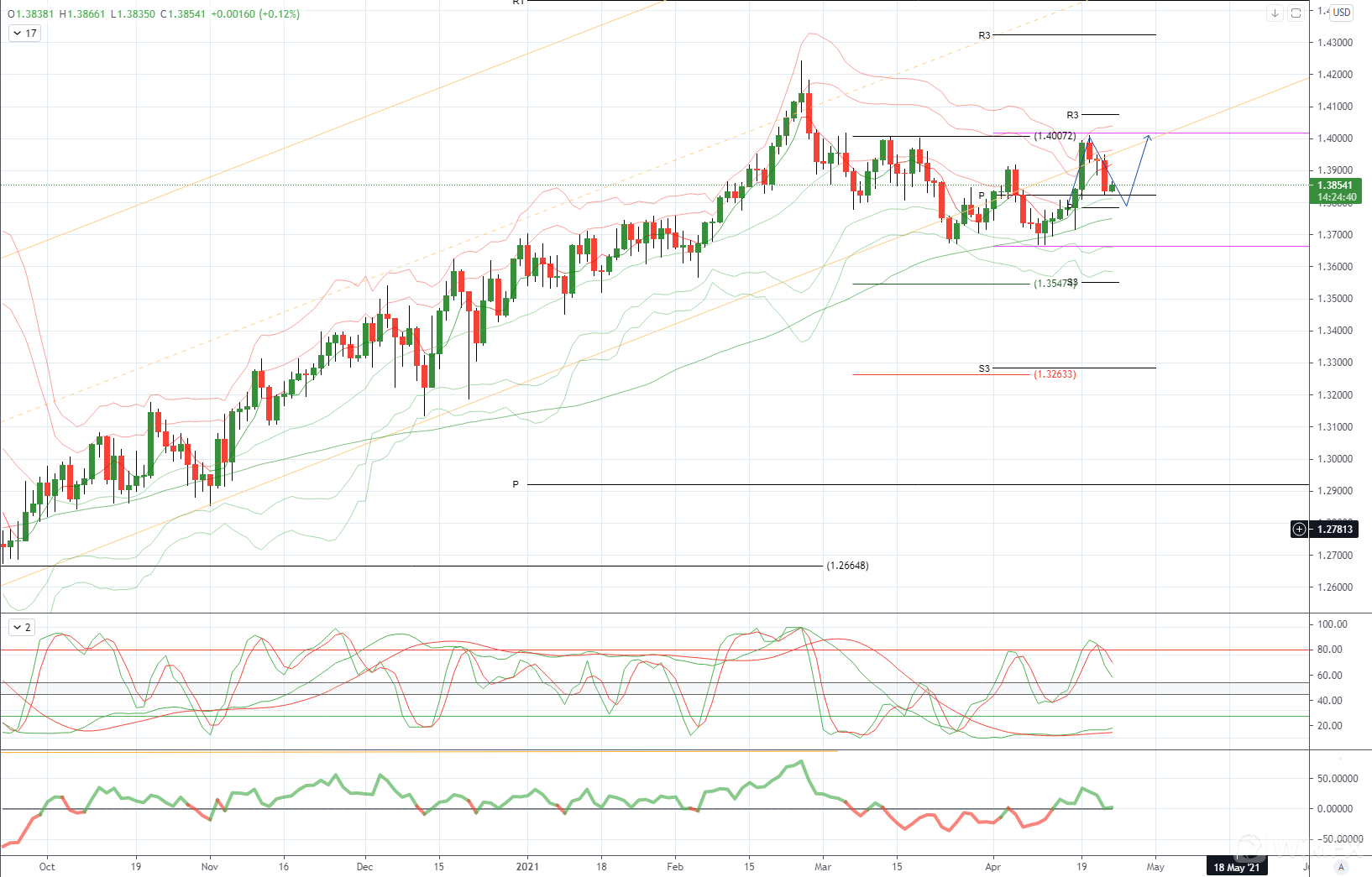Click the S3 pivot label
This screenshot has height=877, width=1372.
tap(984, 368)
